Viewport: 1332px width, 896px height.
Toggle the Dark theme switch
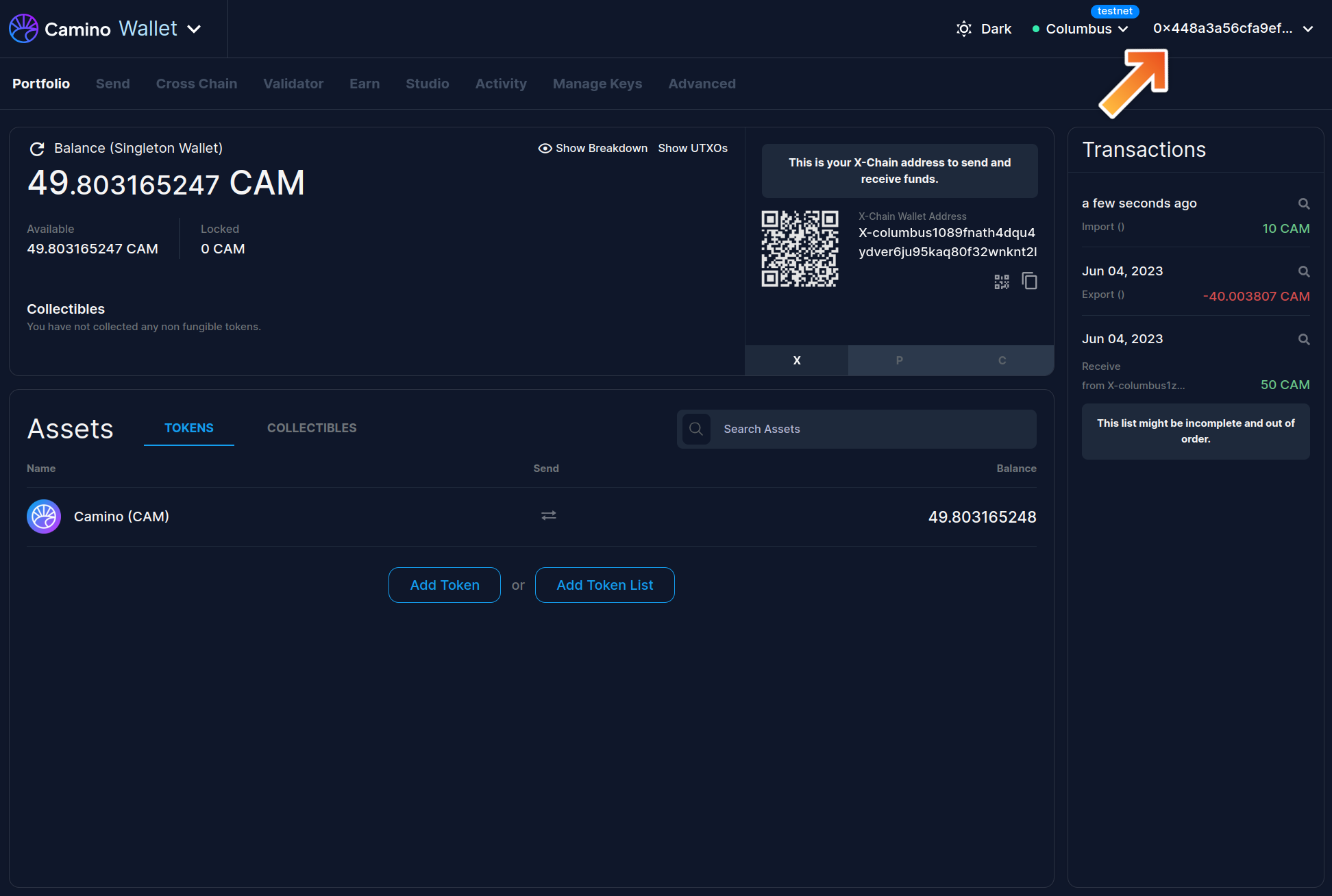[x=984, y=29]
